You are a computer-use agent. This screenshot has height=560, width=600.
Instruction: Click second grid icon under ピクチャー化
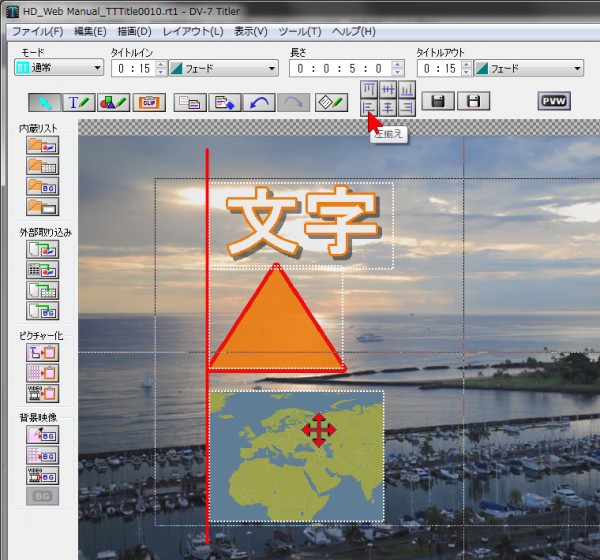point(42,373)
